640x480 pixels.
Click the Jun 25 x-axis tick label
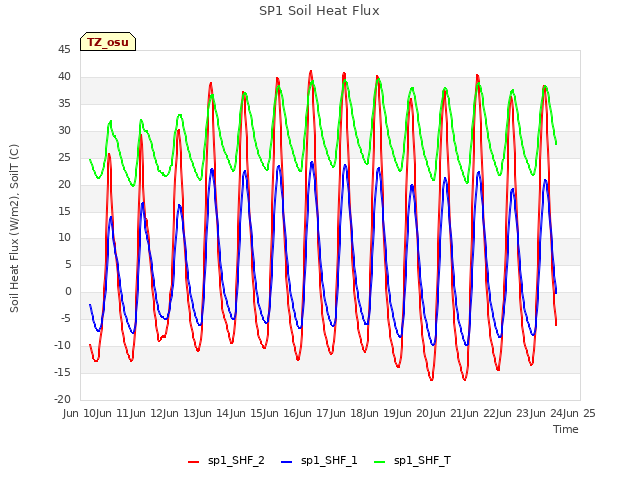click(580, 413)
